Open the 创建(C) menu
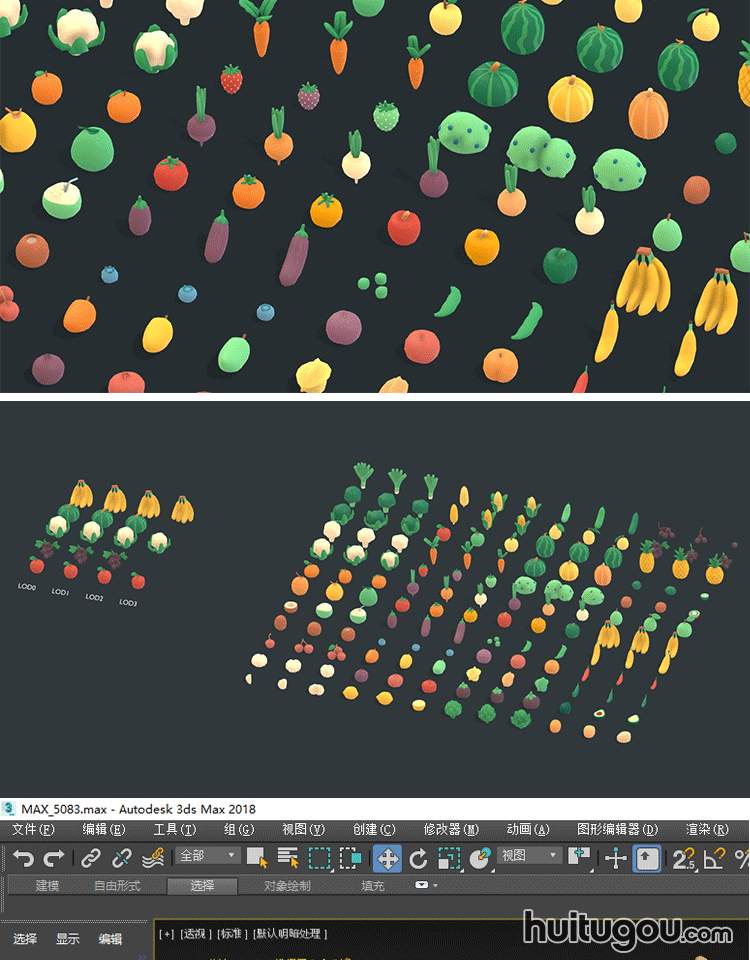 point(374,830)
